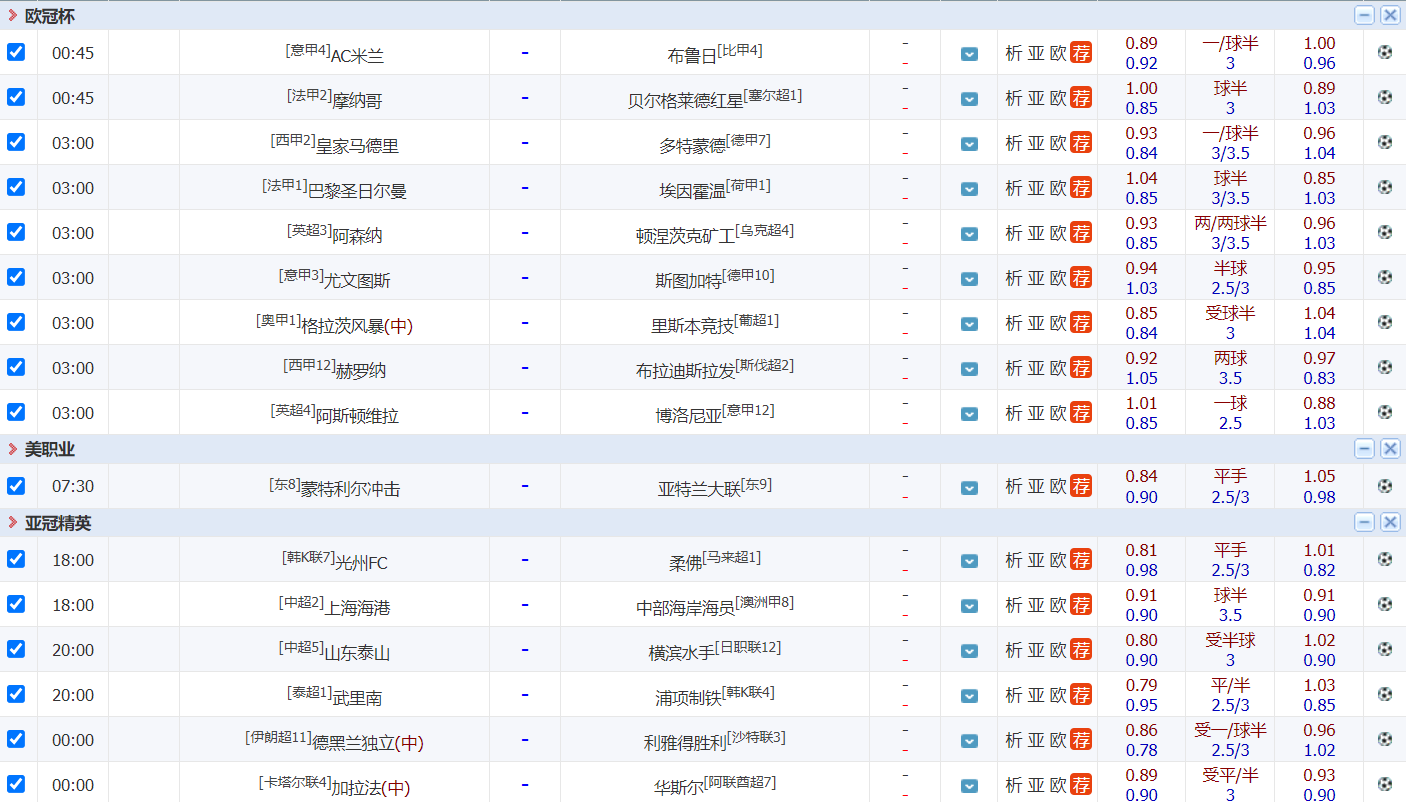Screen dimensions: 1406x802
Task: Collapse the 亚冠精英 section header arrow
Action: (13, 523)
